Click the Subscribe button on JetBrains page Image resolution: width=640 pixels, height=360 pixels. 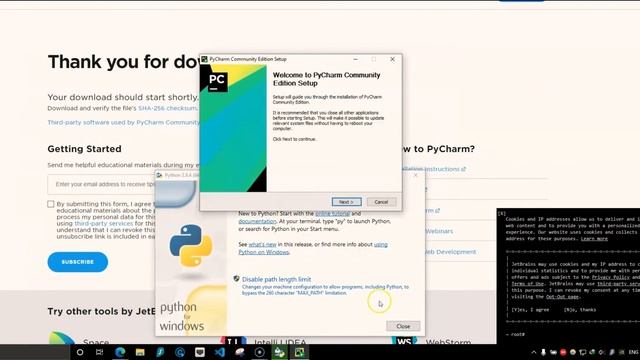[x=78, y=262]
